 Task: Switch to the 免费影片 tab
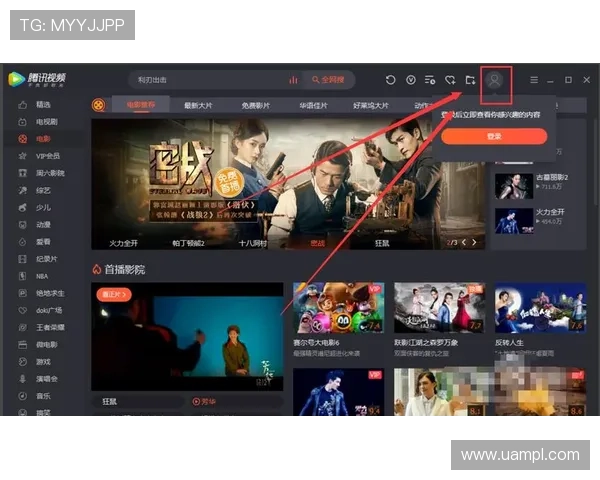[256, 105]
